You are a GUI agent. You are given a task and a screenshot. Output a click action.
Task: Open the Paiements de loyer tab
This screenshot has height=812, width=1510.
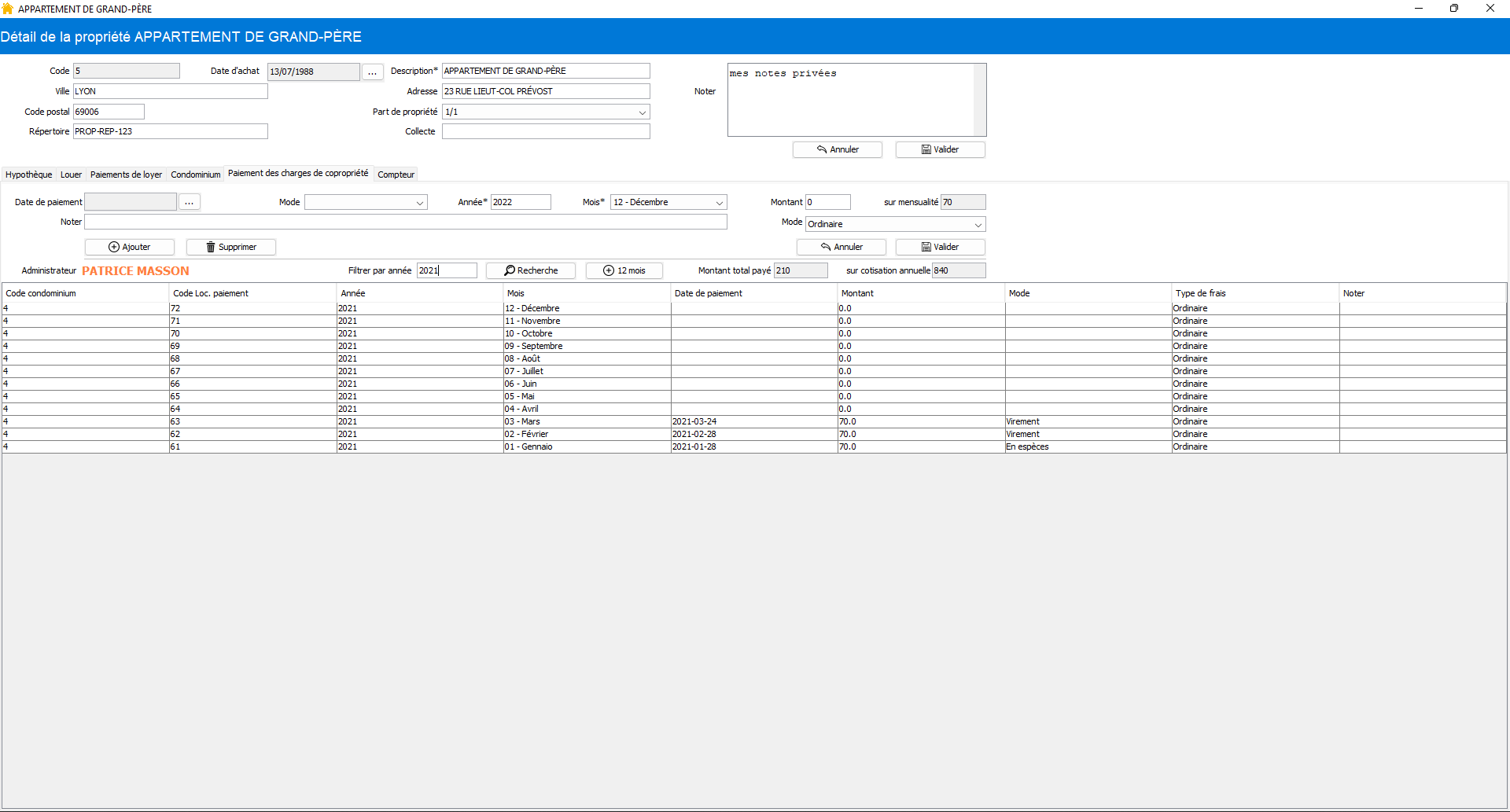pyautogui.click(x=126, y=175)
